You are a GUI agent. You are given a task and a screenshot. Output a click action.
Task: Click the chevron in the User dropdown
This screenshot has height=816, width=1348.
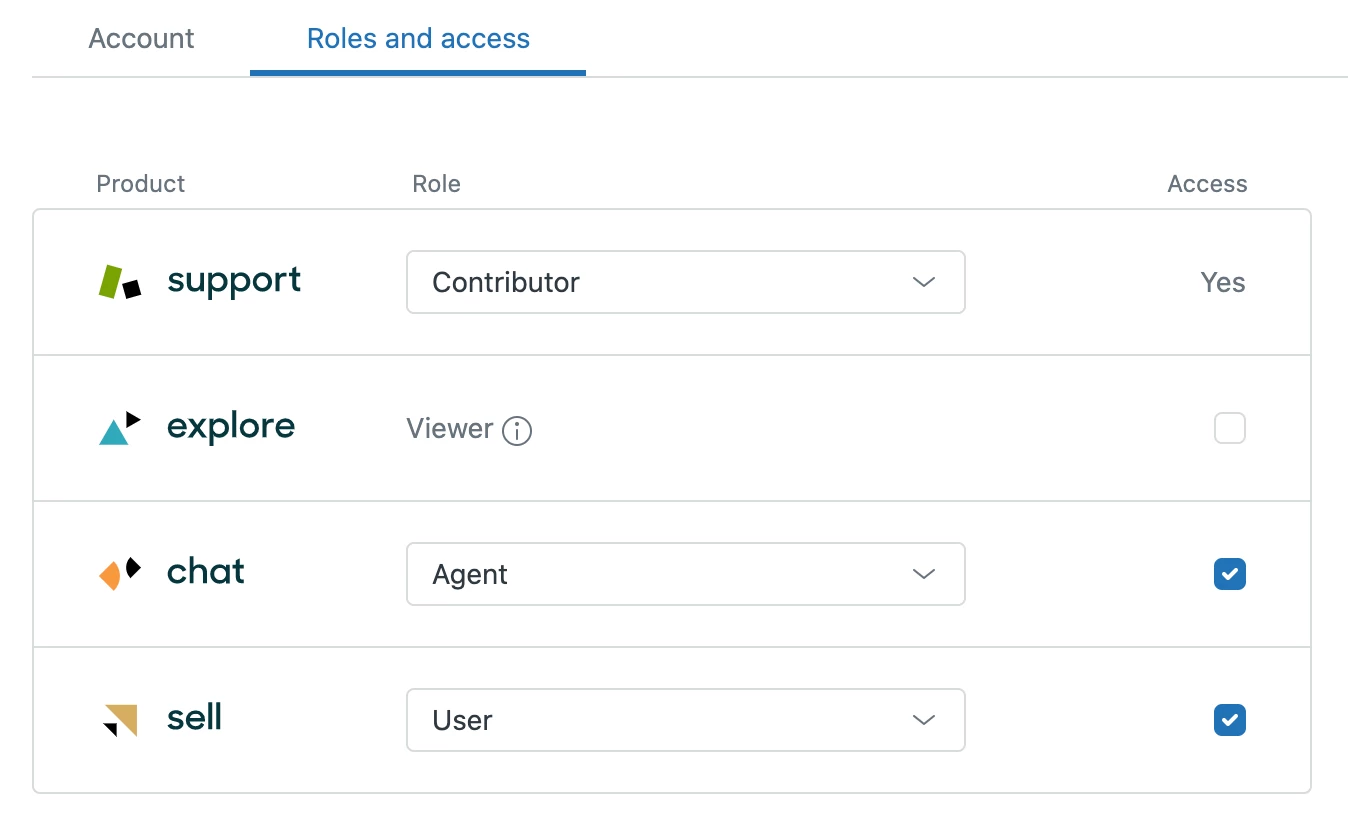[x=923, y=720]
